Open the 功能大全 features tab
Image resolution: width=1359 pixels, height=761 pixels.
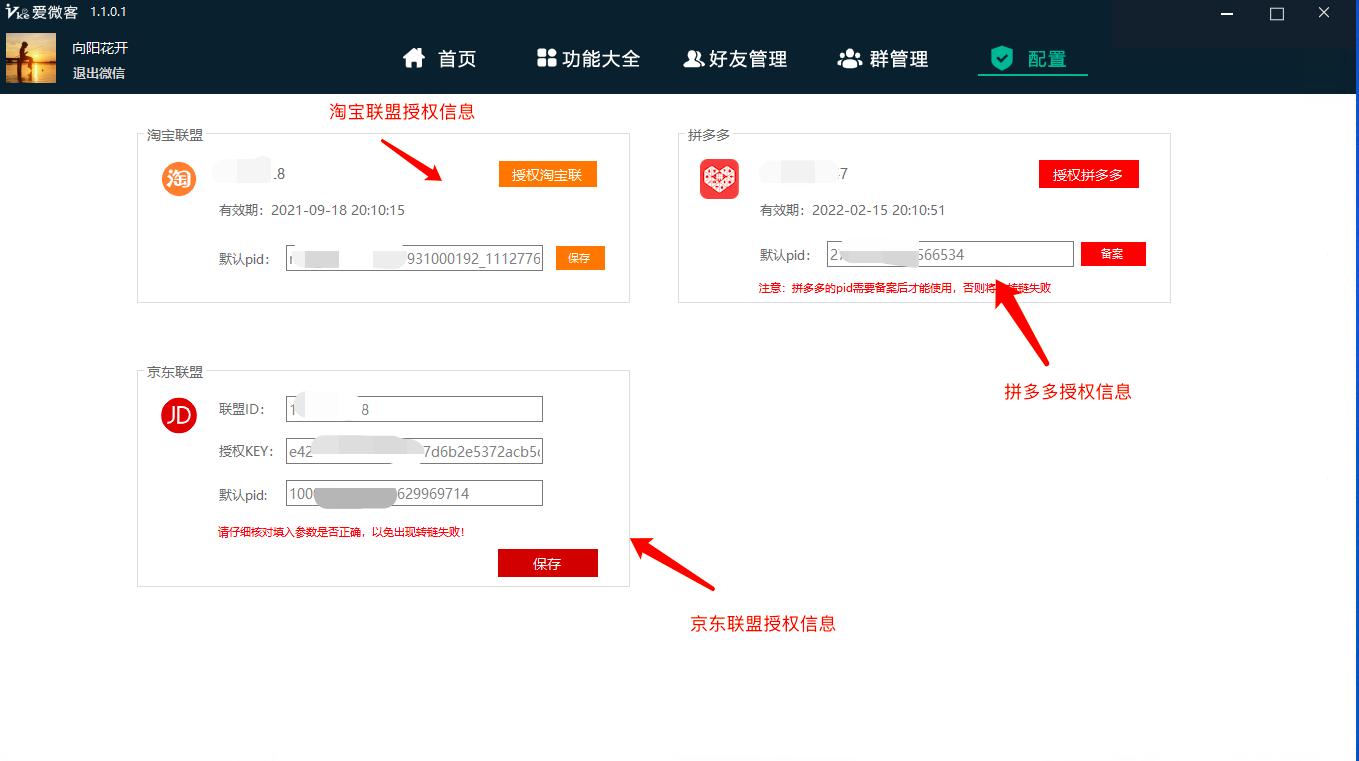(x=588, y=59)
